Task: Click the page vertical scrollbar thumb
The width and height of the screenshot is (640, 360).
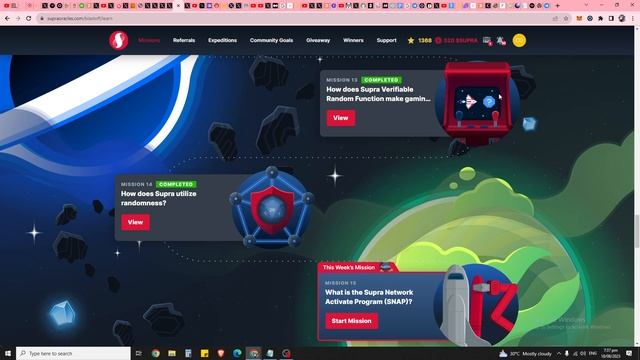Action: pyautogui.click(x=637, y=231)
